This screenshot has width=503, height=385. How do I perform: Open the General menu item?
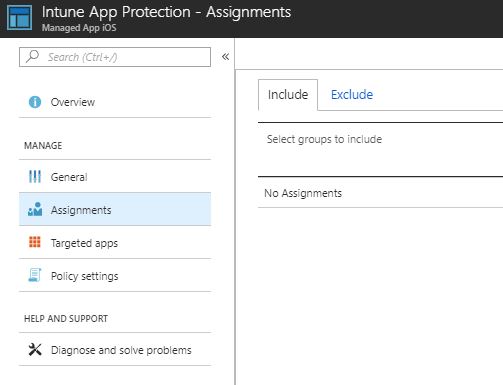(x=115, y=177)
